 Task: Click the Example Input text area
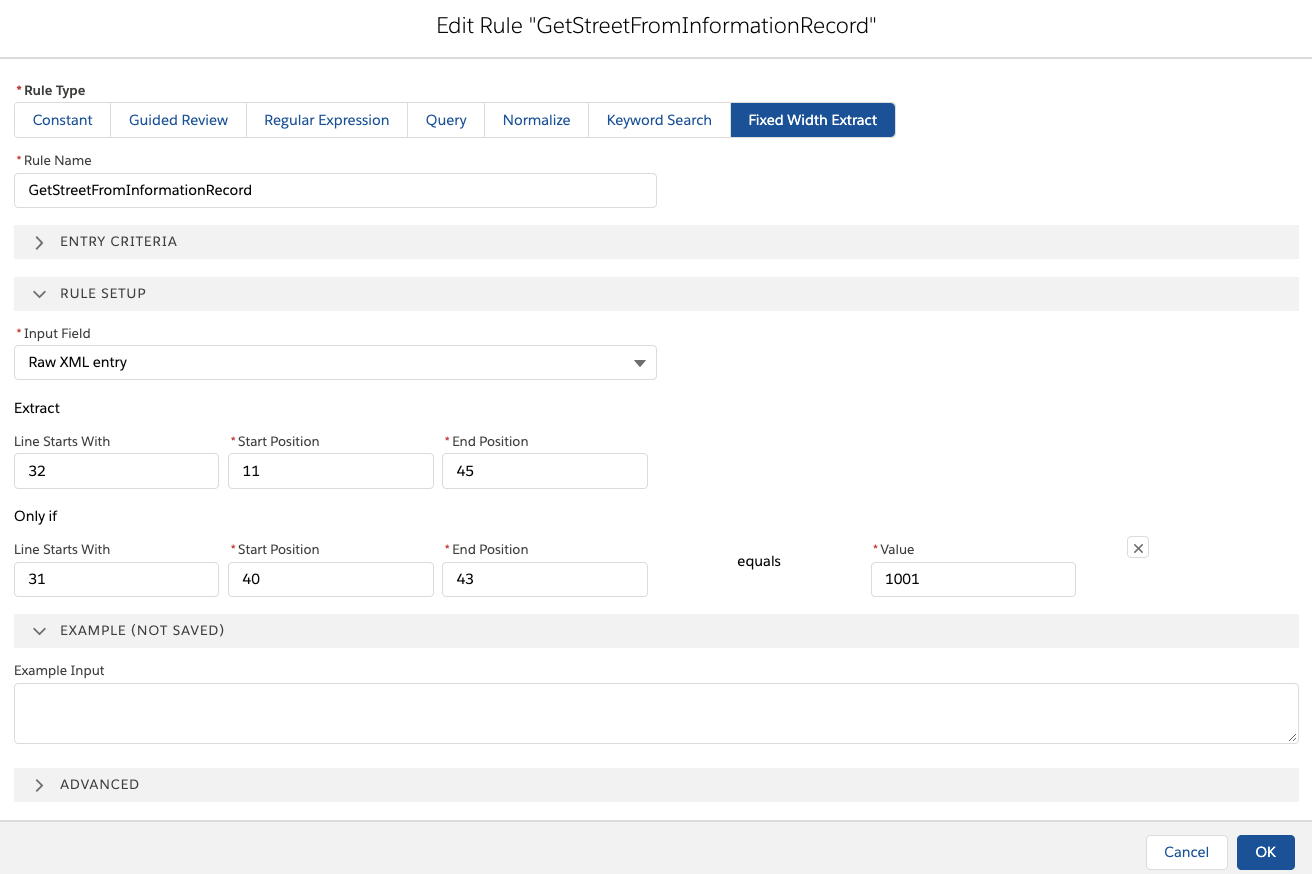(656, 712)
